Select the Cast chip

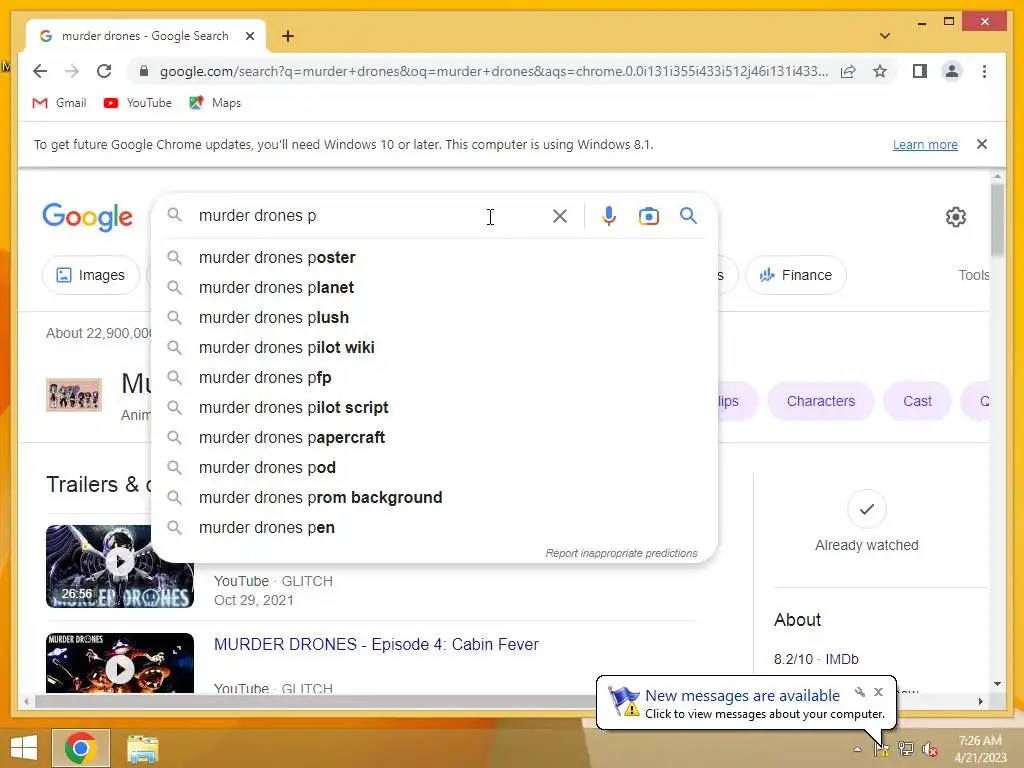pyautogui.click(x=917, y=401)
